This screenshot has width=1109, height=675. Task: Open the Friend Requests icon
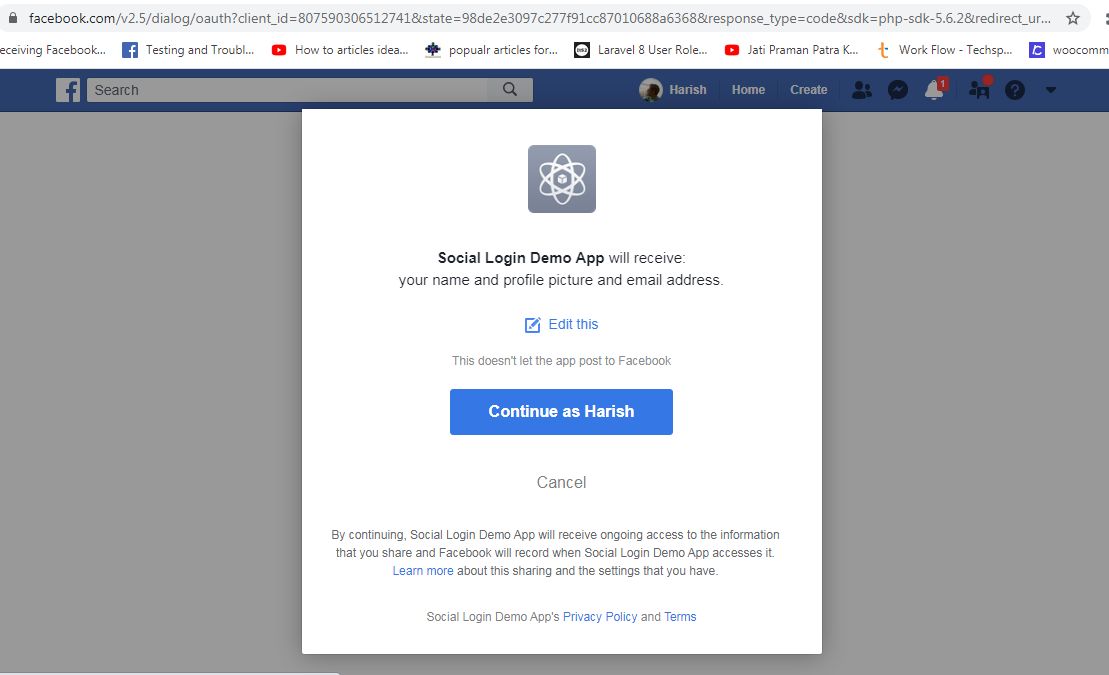coord(861,90)
